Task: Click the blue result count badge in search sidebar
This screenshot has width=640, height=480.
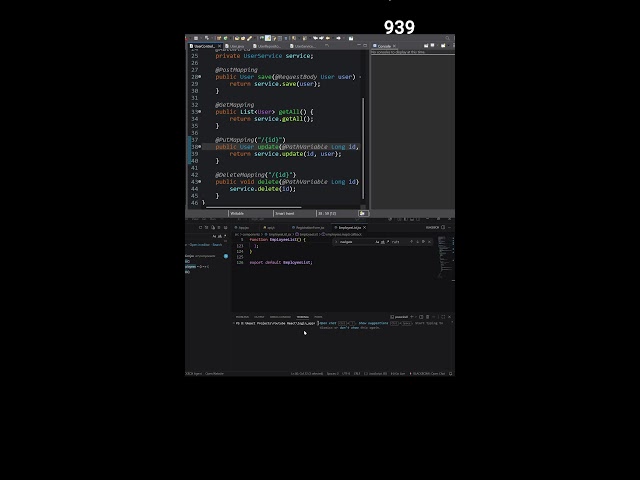Action: tap(226, 256)
